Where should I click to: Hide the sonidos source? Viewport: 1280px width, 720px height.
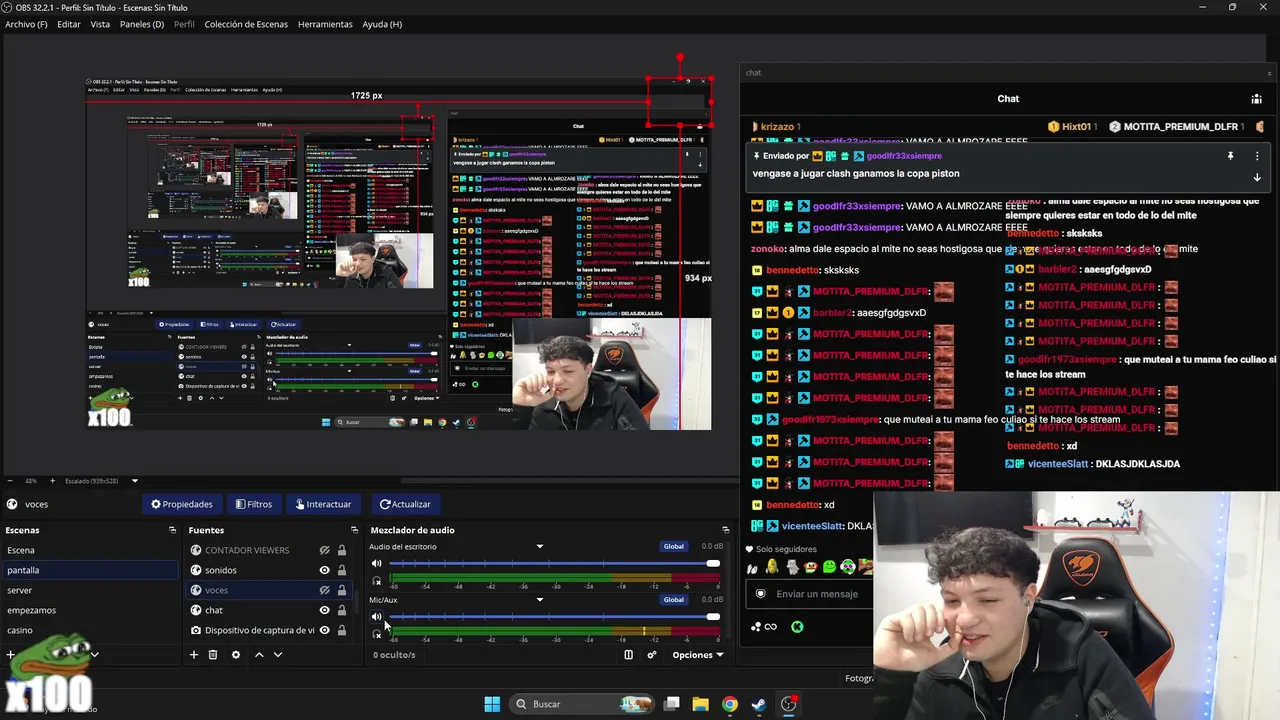[x=324, y=570]
